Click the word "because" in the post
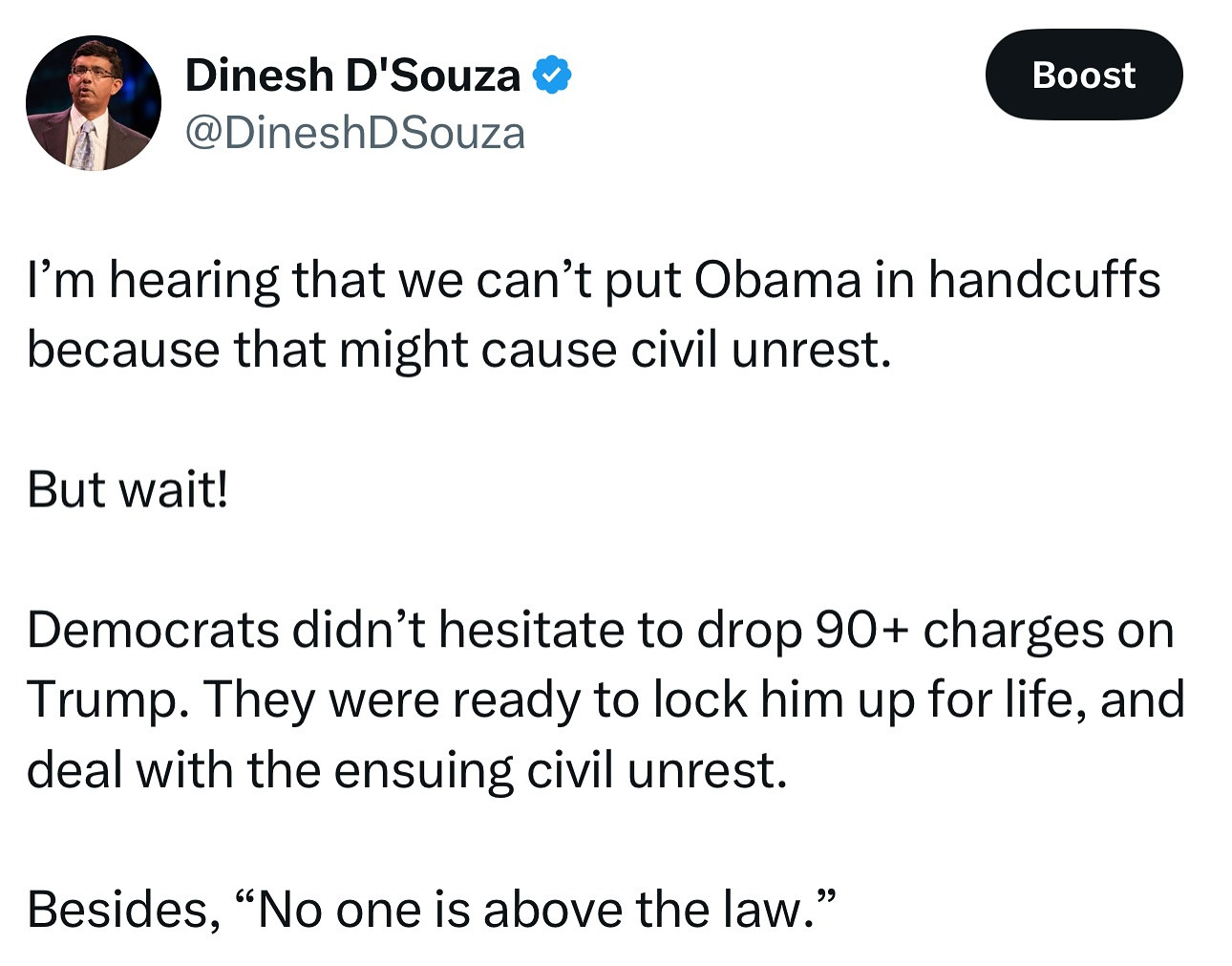Screen dimensions: 1232x966 (x=122, y=350)
